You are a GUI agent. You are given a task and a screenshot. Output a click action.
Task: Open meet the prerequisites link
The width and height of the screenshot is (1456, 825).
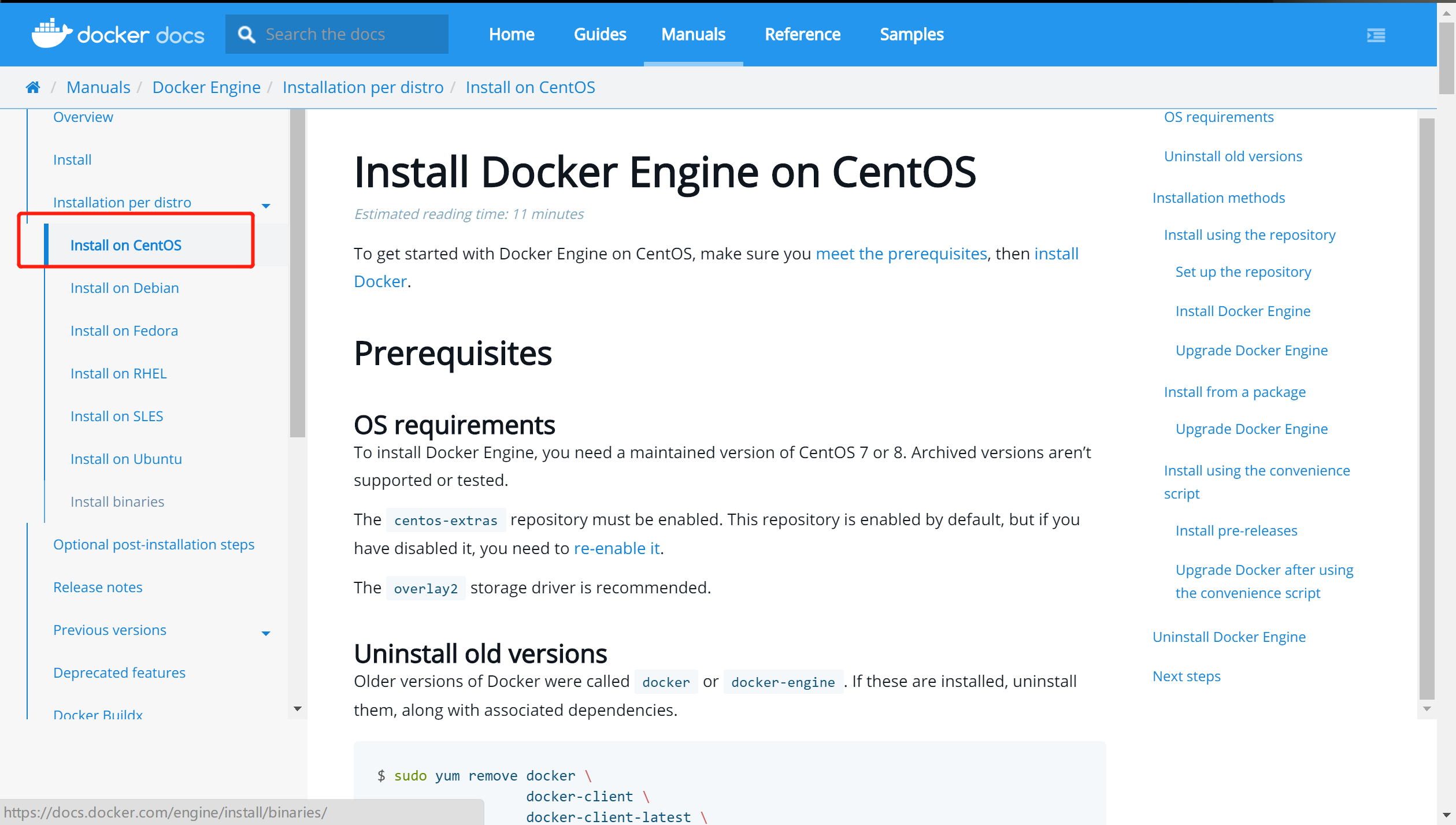[x=901, y=253]
